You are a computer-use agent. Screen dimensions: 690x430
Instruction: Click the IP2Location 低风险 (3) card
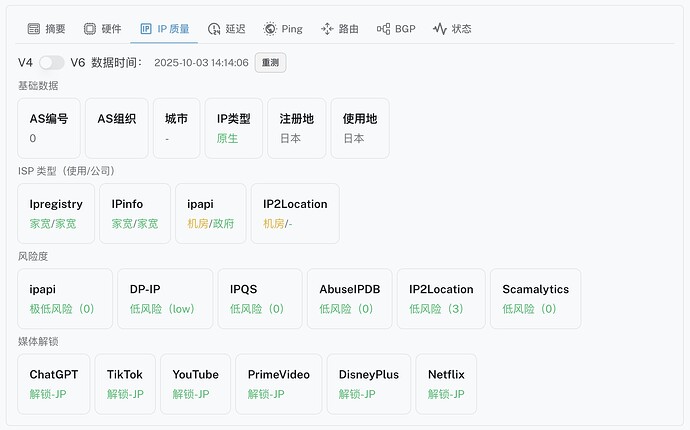[x=441, y=298]
